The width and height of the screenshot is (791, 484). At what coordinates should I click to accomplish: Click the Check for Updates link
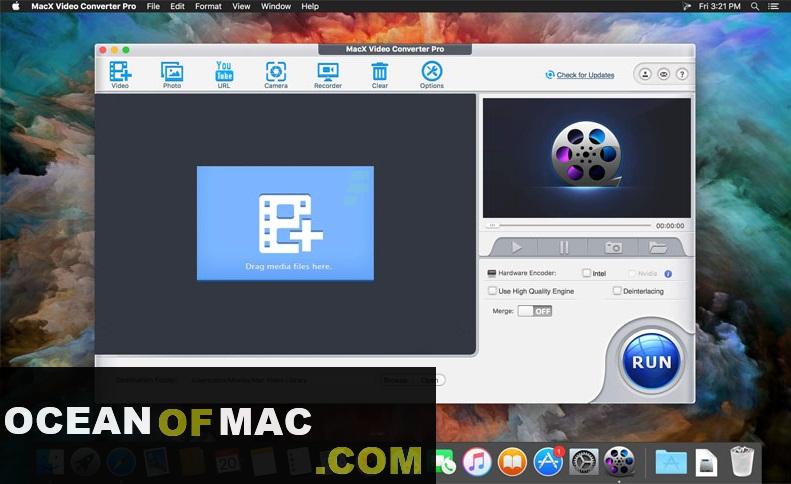coord(585,75)
